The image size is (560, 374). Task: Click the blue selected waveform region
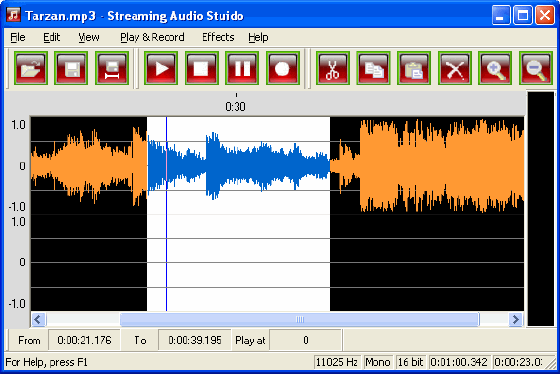pos(238,166)
